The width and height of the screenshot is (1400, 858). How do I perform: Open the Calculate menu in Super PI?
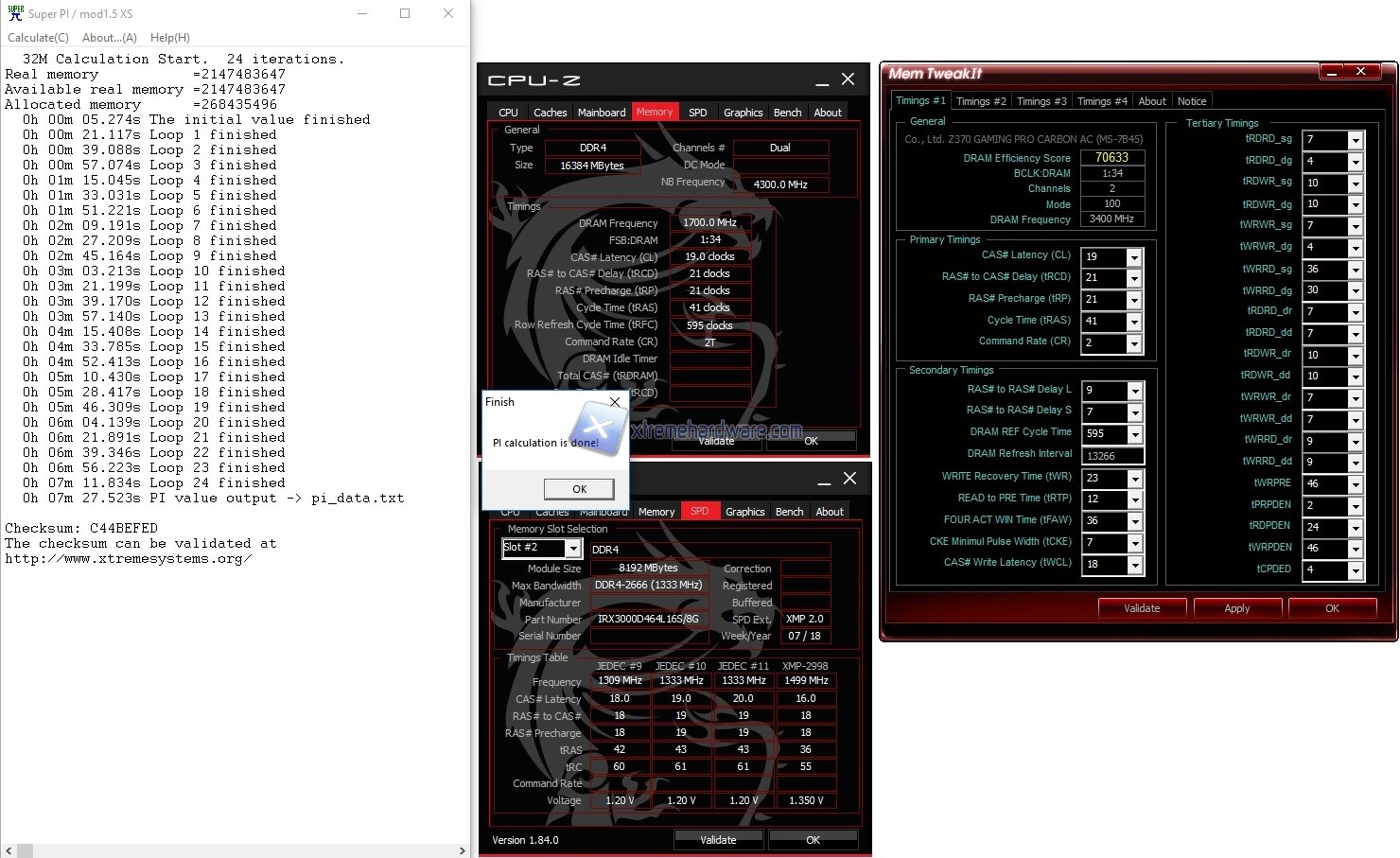[x=38, y=38]
